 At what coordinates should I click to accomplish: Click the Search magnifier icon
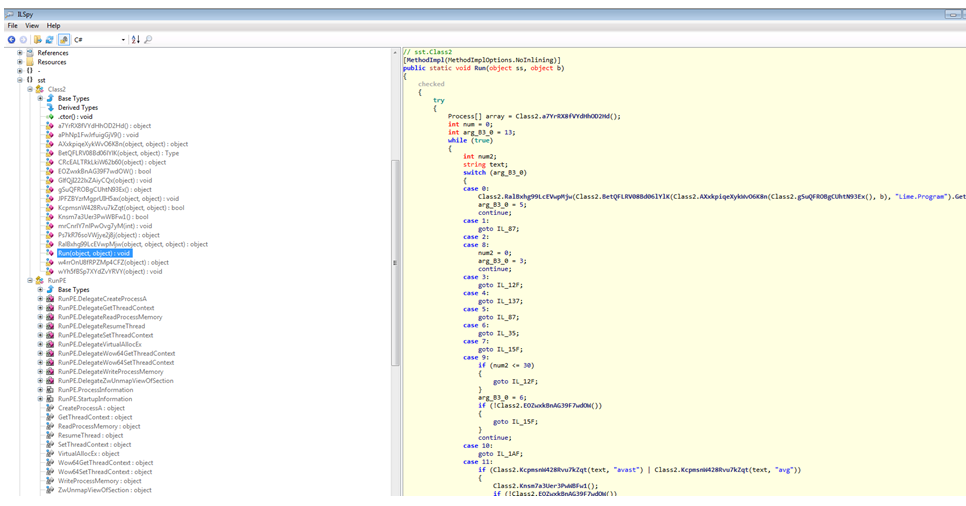pos(148,39)
